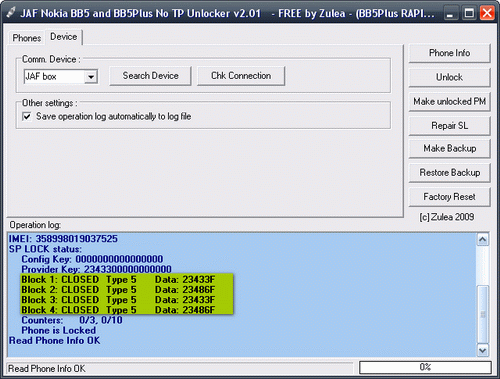Screen dimensions: 500x379
Task: Click the application icon in title bar
Action: [11, 13]
